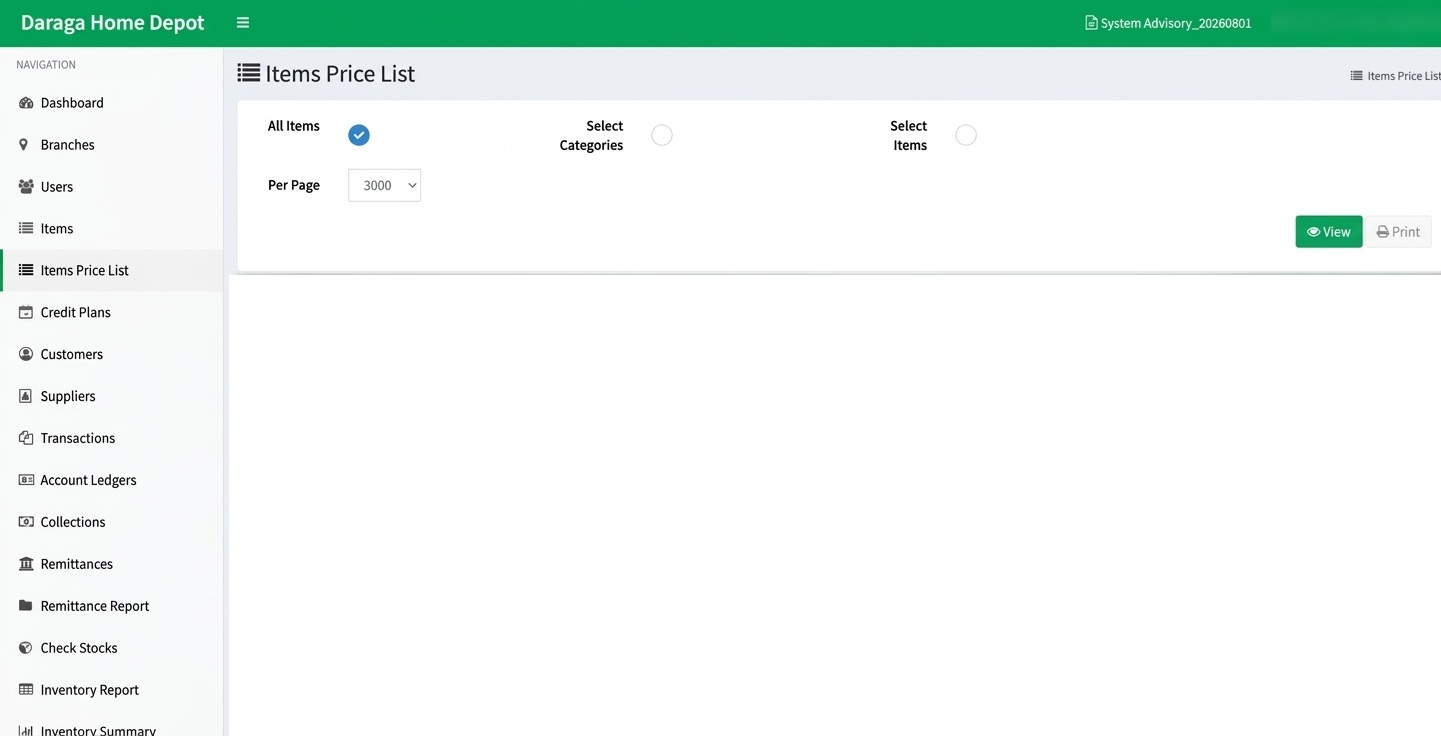
Task: Click the Credit Plans calendar icon
Action: tap(26, 313)
